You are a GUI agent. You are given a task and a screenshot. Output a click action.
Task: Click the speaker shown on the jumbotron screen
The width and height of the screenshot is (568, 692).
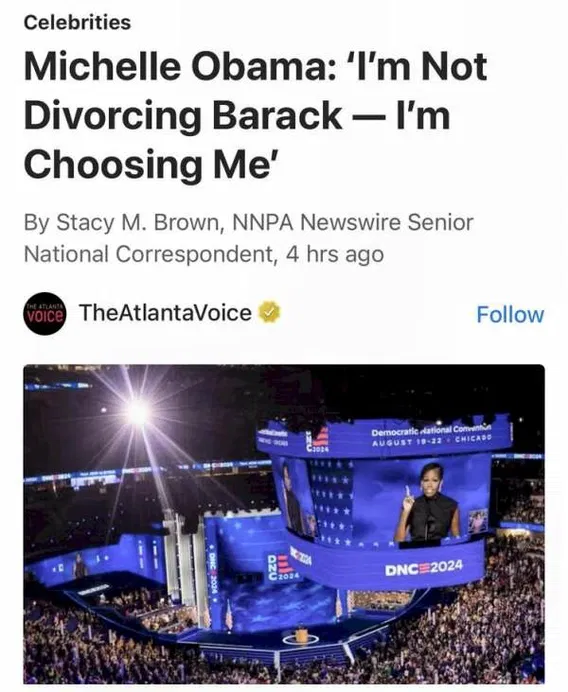coord(428,503)
